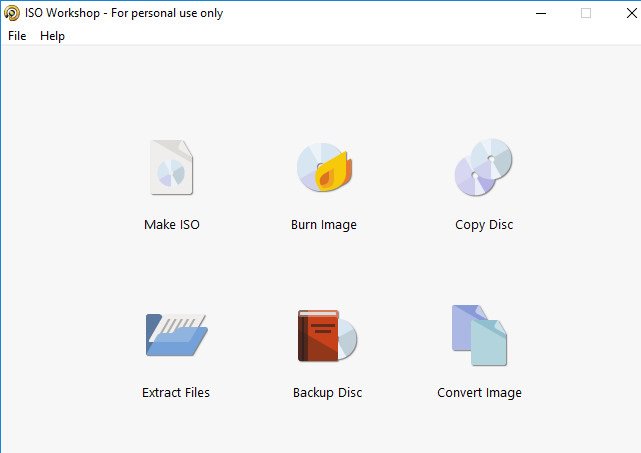Click the Convert Image pages icon
The height and width of the screenshot is (453, 641).
[479, 335]
